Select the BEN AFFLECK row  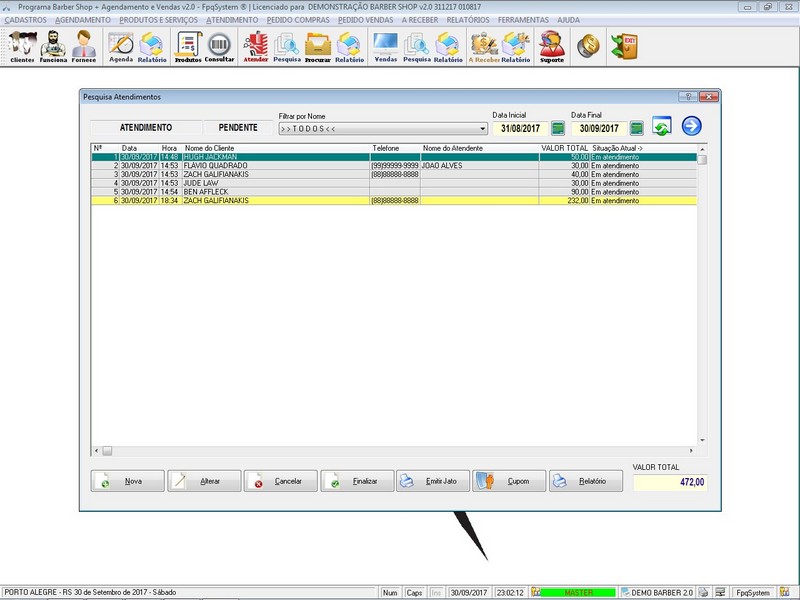click(x=394, y=192)
